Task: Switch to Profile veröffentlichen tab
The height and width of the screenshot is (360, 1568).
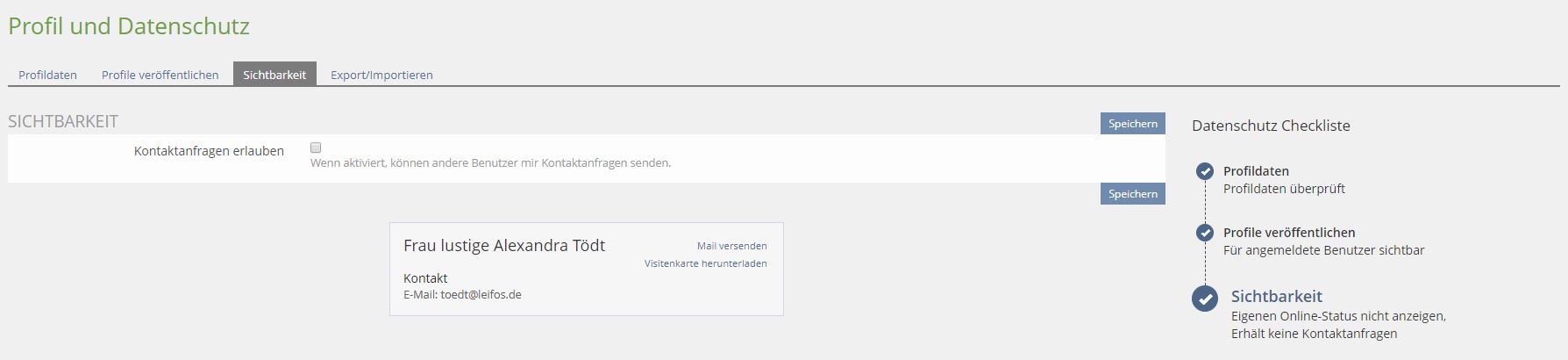Action: pyautogui.click(x=160, y=75)
